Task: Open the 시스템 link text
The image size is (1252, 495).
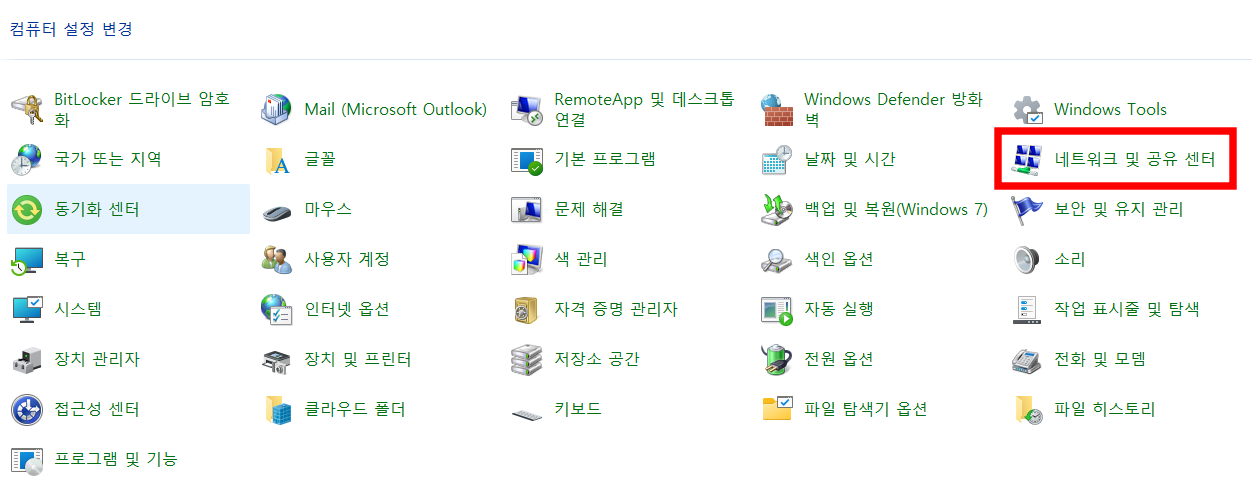Action: click(x=78, y=309)
